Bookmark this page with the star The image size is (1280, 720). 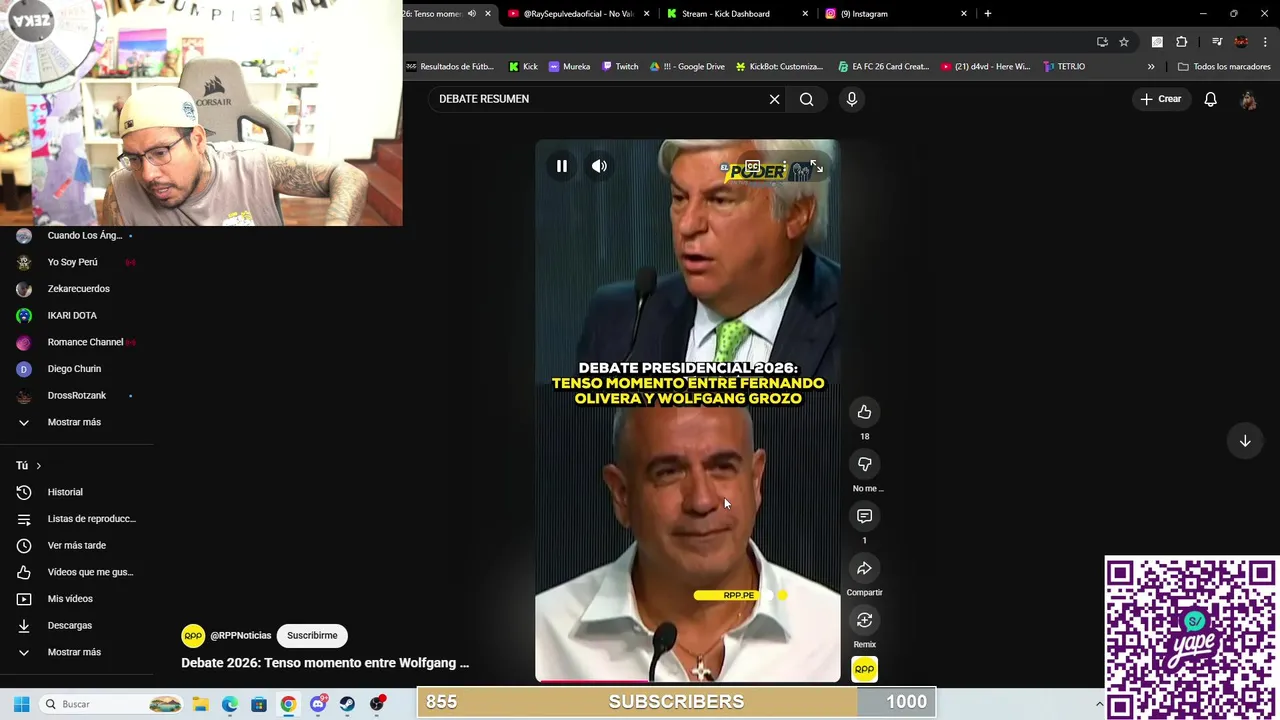point(1124,42)
